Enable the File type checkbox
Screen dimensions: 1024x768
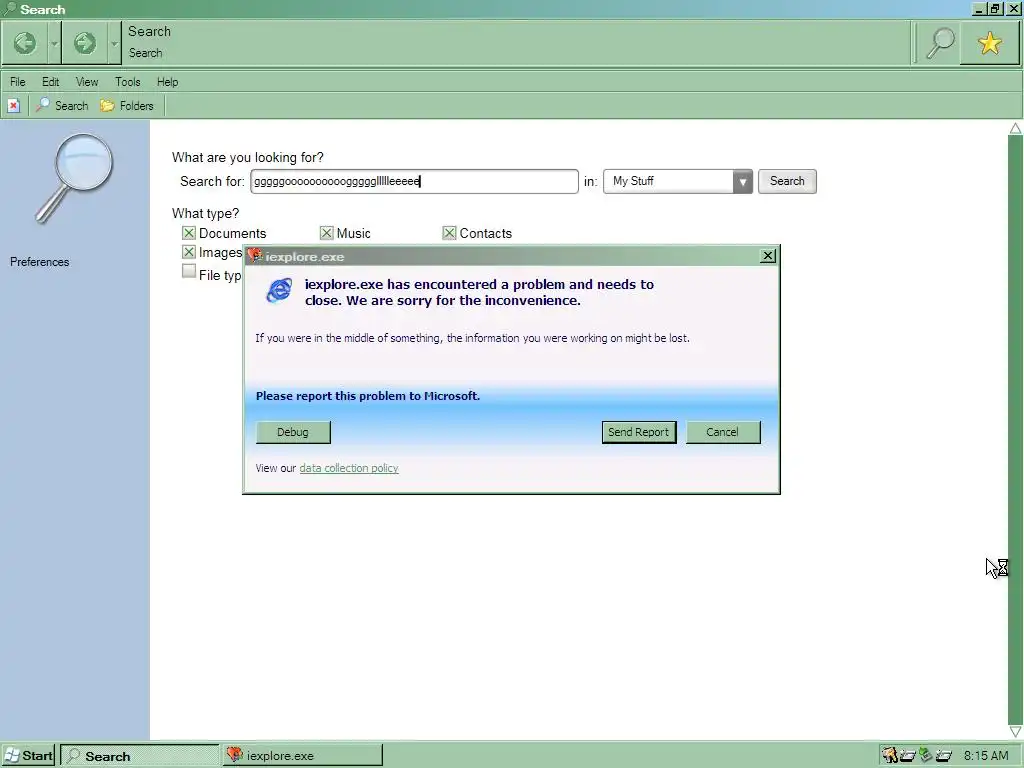[189, 271]
